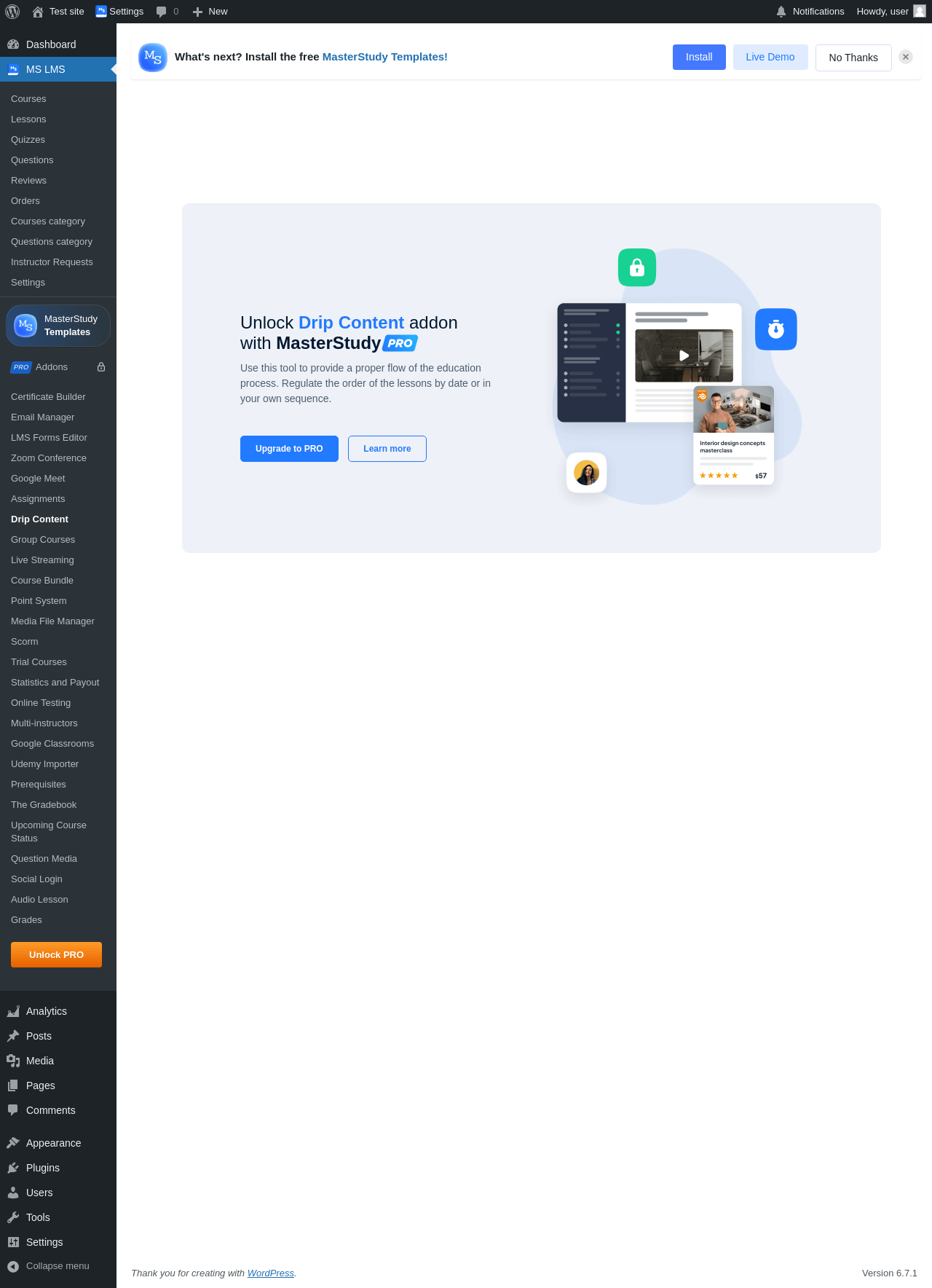Open Notifications bell icon
This screenshot has height=1288, width=932.
pyautogui.click(x=781, y=12)
